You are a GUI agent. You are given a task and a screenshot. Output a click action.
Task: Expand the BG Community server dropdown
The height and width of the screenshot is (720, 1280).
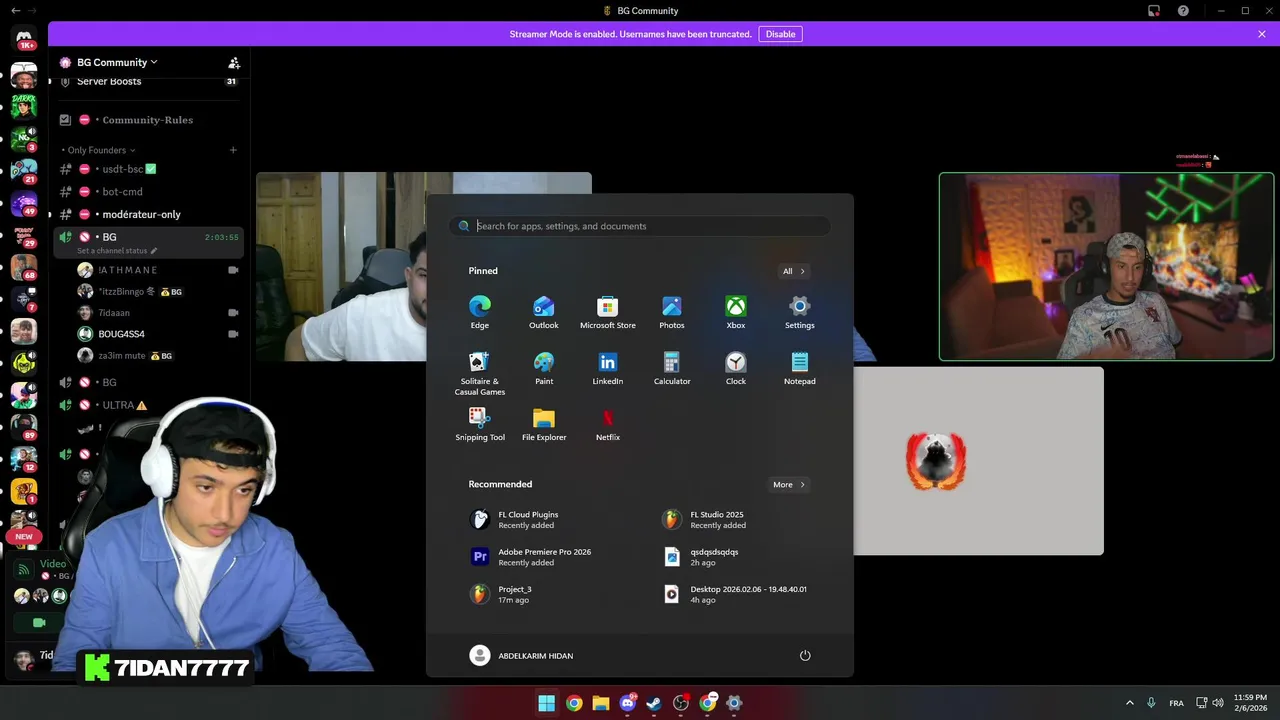tap(117, 62)
